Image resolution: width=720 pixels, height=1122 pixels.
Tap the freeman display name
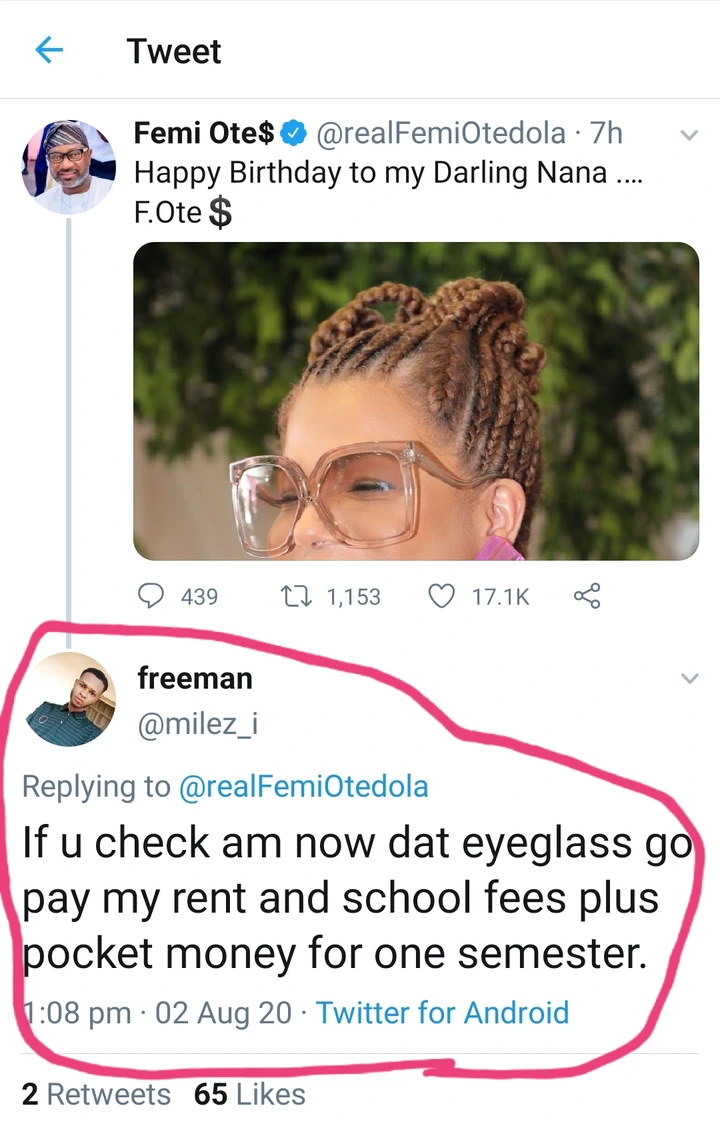[x=194, y=678]
